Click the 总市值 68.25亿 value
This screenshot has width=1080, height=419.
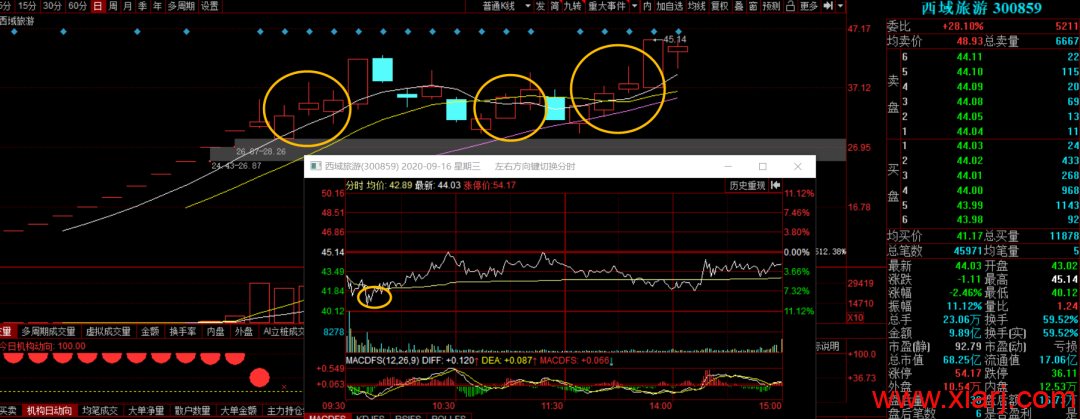(x=964, y=362)
